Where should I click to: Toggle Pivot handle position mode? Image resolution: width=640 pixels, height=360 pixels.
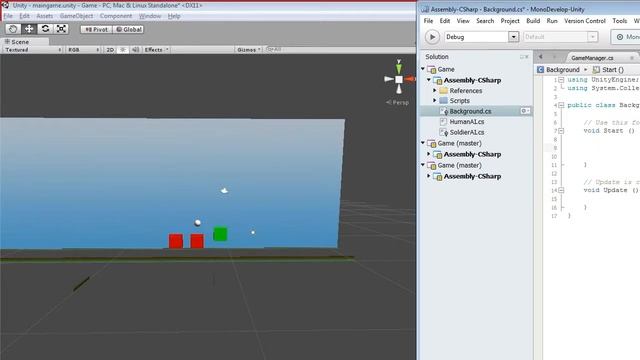(x=96, y=29)
